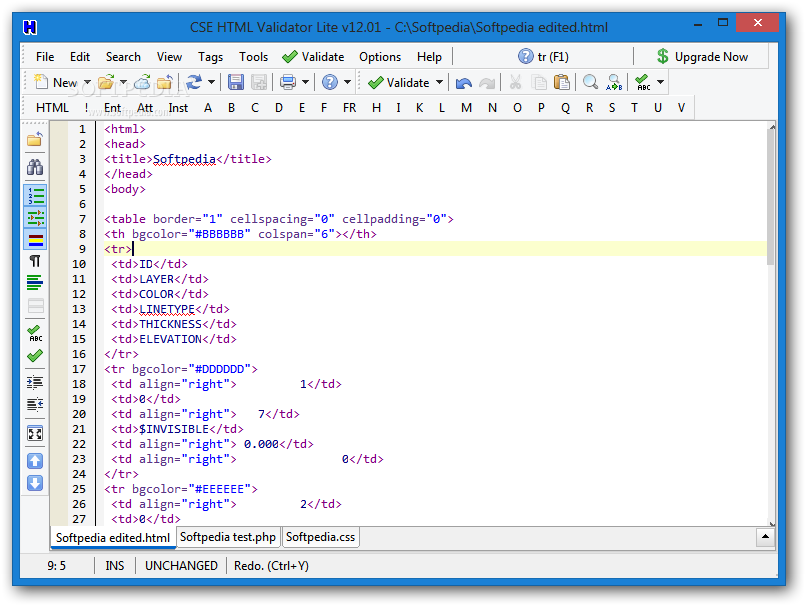Switch to the Softpedia.css tab
The image size is (806, 606).
click(x=320, y=537)
